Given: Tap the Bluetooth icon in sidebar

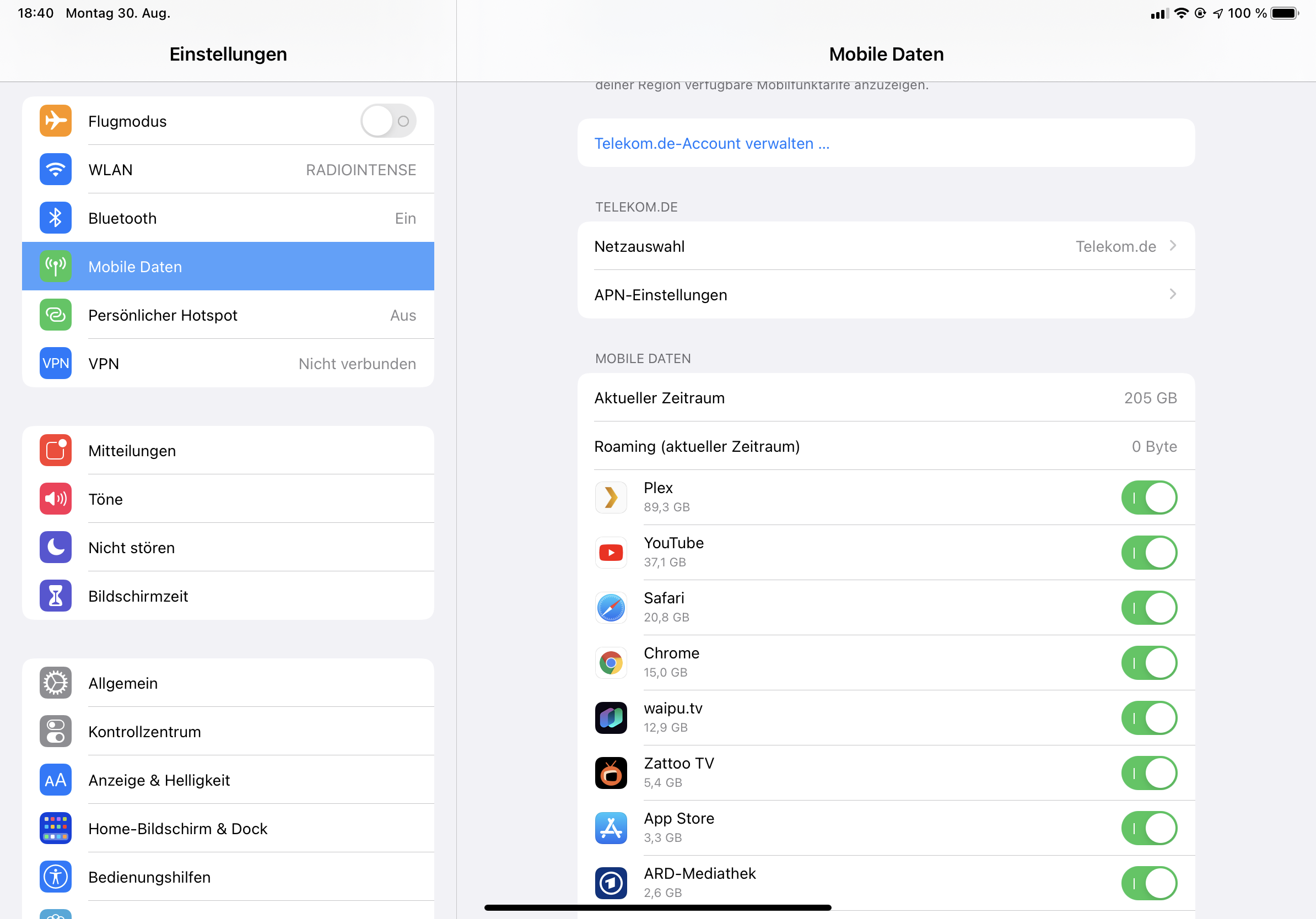Looking at the screenshot, I should (56, 218).
